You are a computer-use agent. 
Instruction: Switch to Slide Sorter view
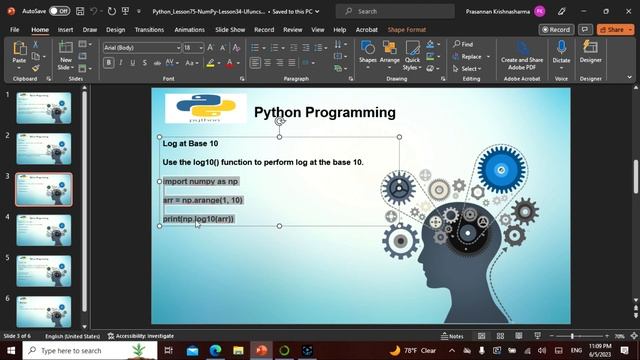(x=500, y=336)
